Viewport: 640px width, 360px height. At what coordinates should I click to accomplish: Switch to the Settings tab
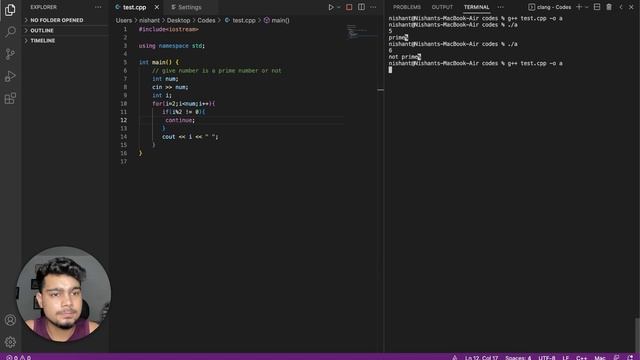(x=190, y=7)
